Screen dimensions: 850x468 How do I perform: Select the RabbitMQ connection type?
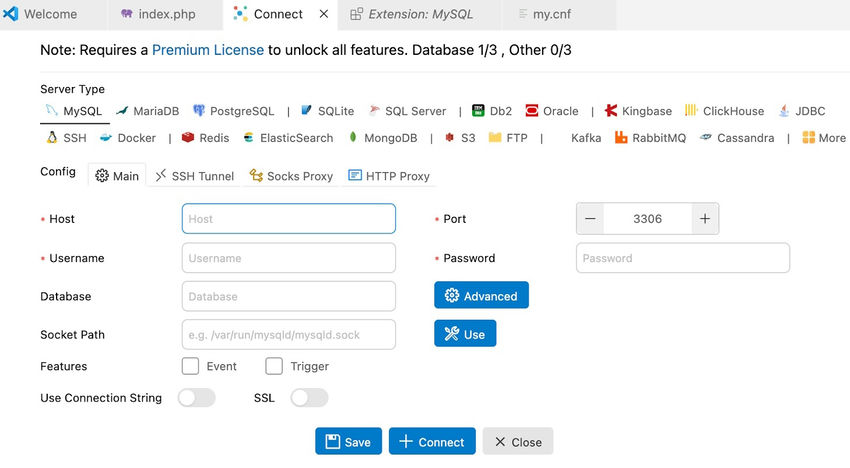(x=651, y=138)
